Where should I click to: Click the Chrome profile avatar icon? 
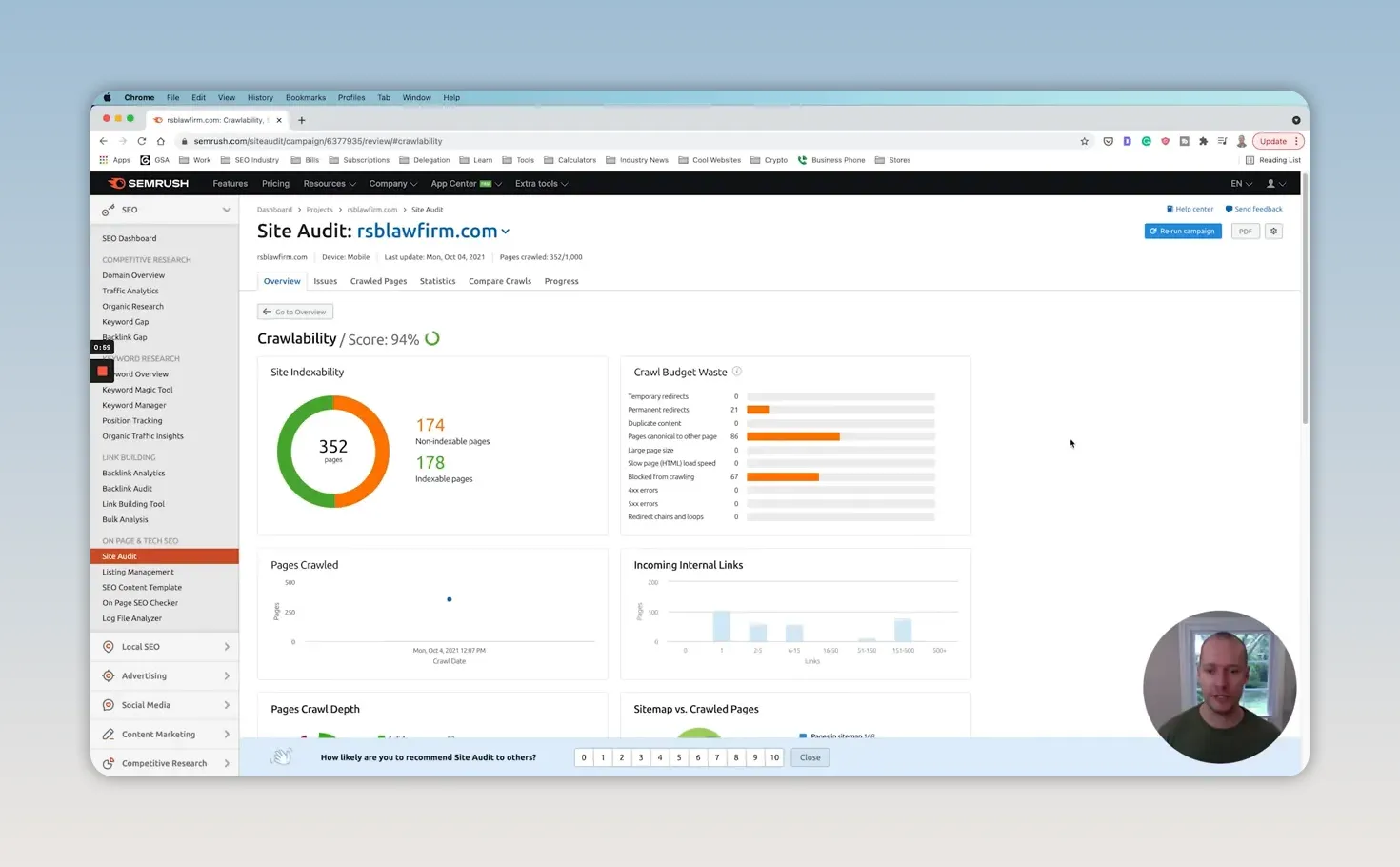[1241, 141]
